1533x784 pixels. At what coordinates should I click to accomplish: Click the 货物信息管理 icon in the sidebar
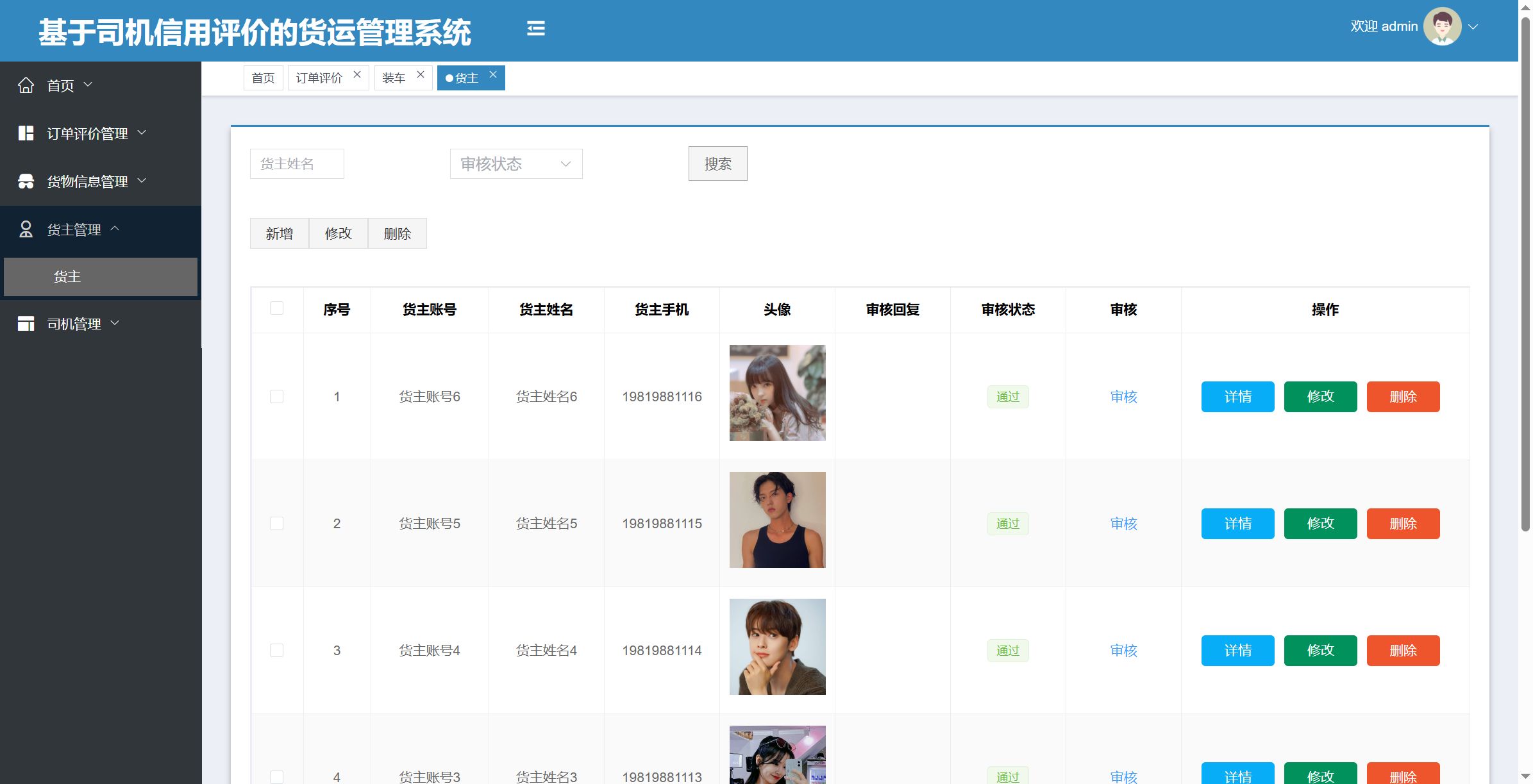26,181
